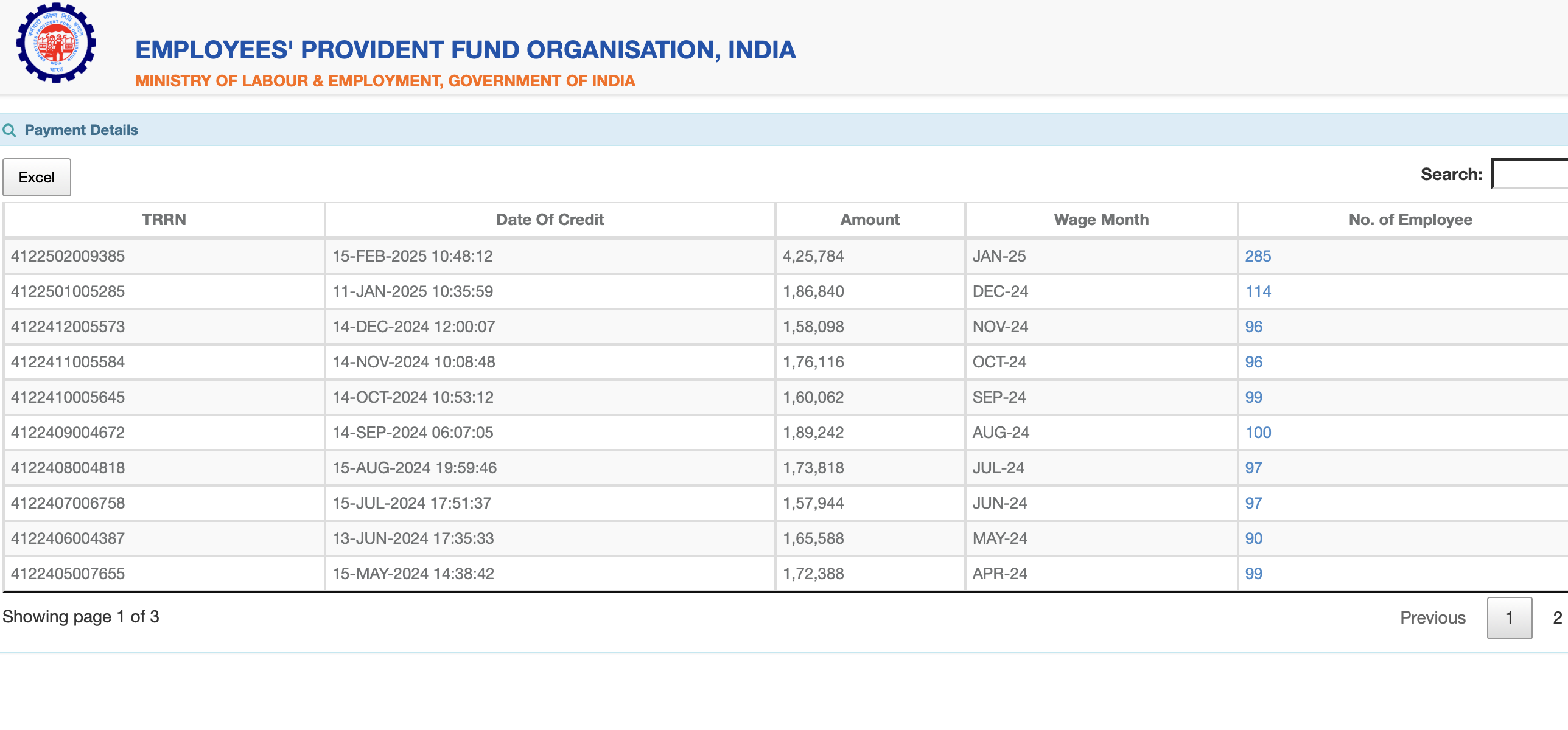Image resolution: width=1568 pixels, height=730 pixels.
Task: Click Payment Details section heading
Action: [81, 130]
